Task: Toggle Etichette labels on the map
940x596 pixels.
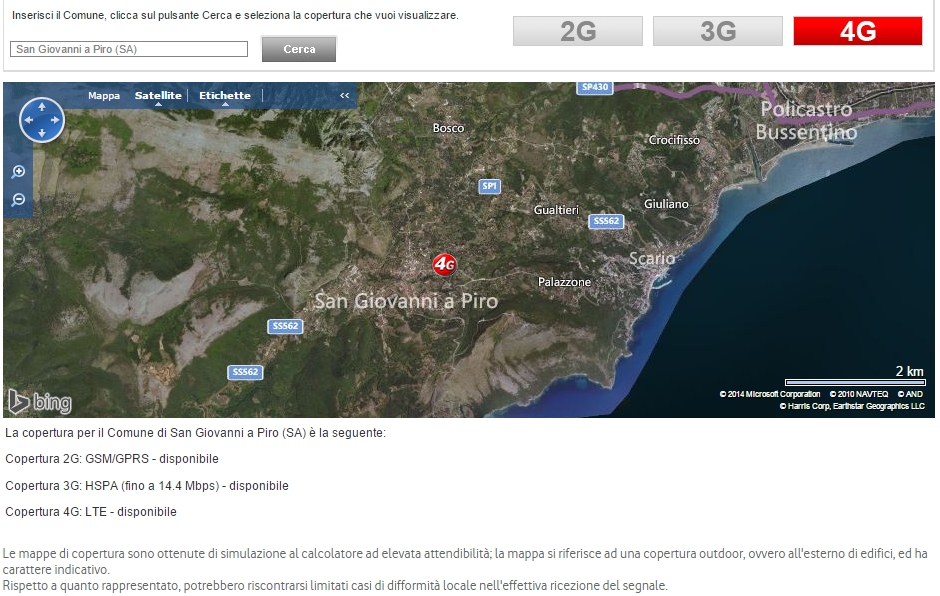Action: pos(225,96)
